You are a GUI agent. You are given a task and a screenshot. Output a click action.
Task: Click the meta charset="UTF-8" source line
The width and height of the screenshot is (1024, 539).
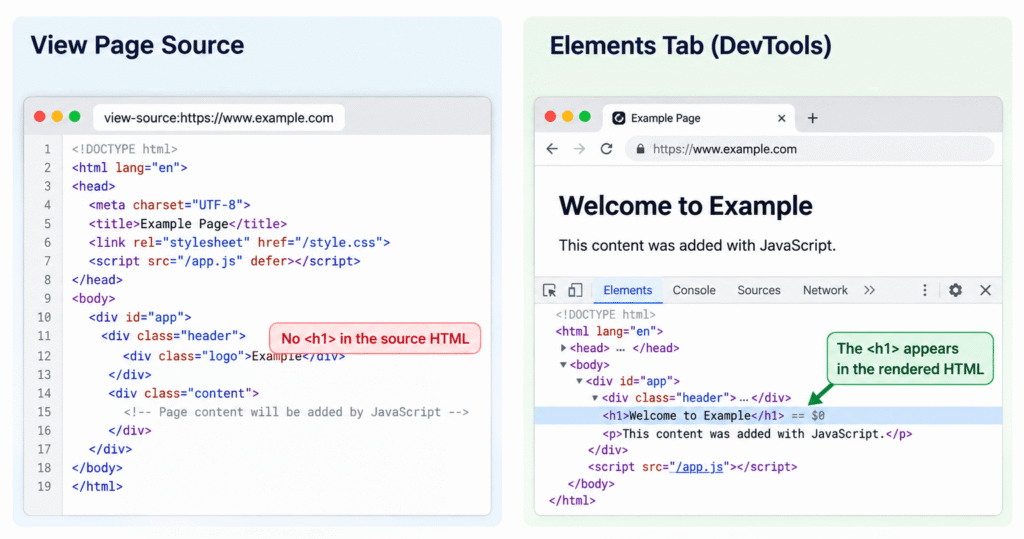(x=170, y=204)
